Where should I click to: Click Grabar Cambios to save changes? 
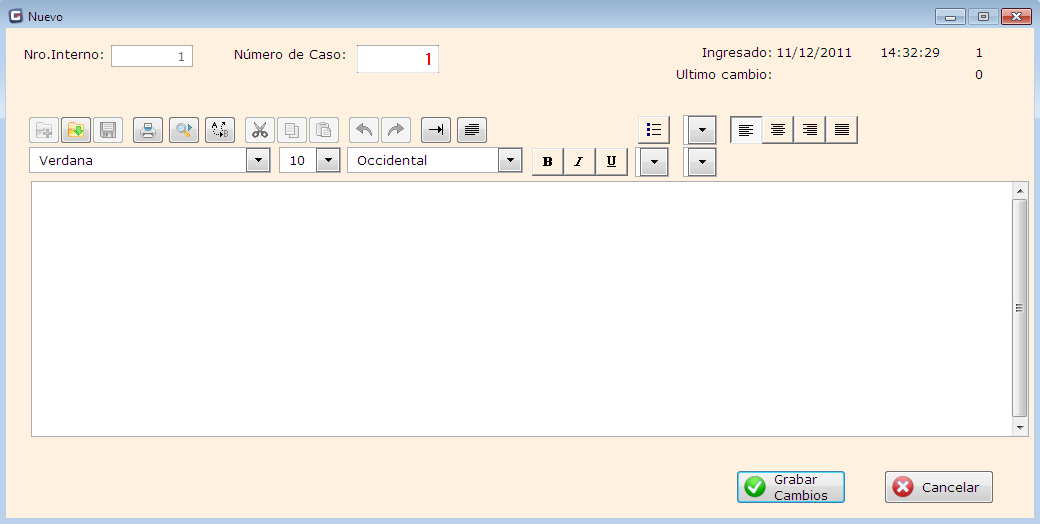791,487
